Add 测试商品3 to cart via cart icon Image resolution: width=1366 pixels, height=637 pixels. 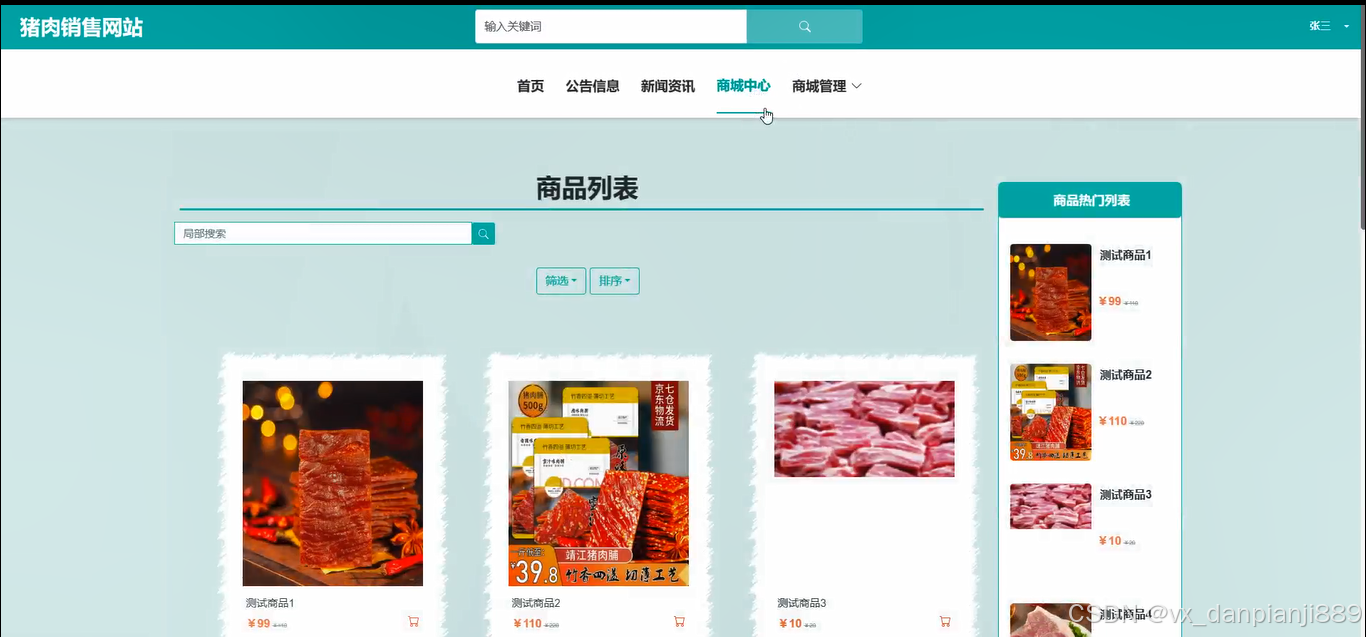pyautogui.click(x=945, y=622)
